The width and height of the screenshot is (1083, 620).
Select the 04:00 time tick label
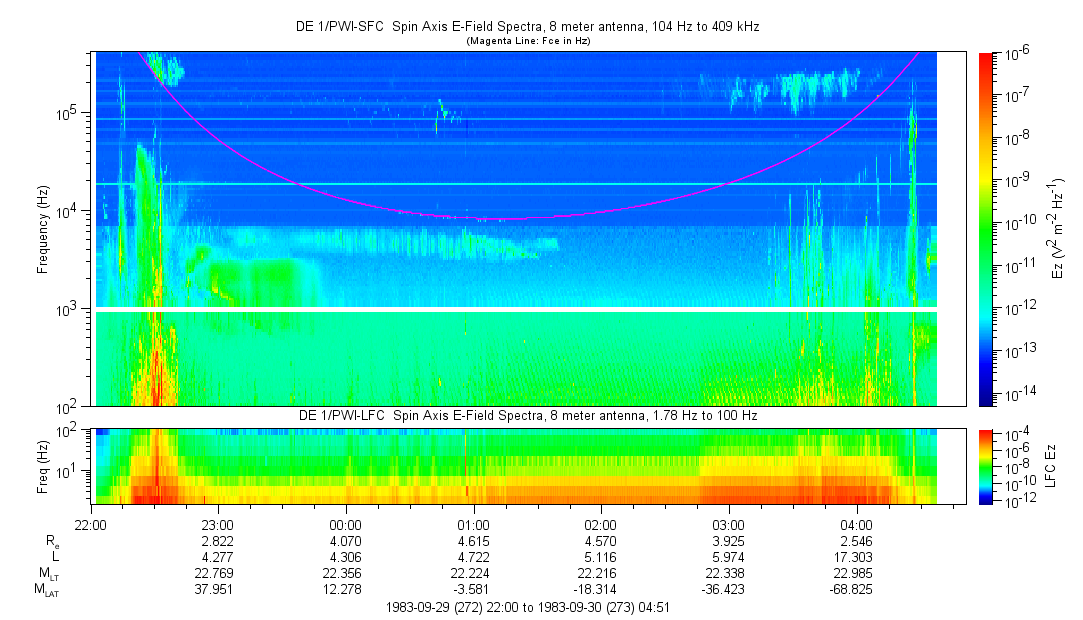[856, 524]
